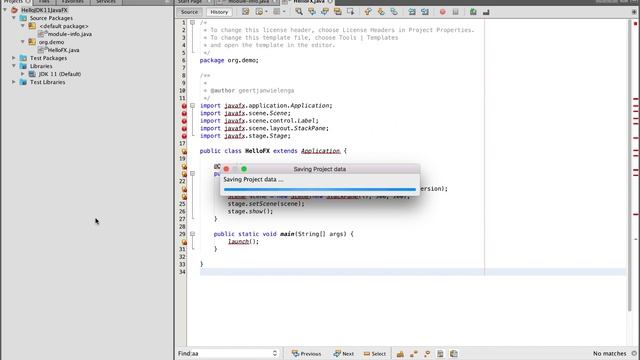Expand the Test Packages node
The width and height of the screenshot is (640, 360).
click(14, 58)
